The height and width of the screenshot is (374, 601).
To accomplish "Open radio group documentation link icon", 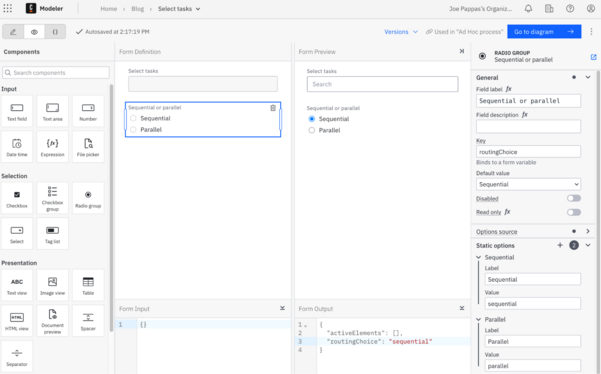I will tap(593, 57).
